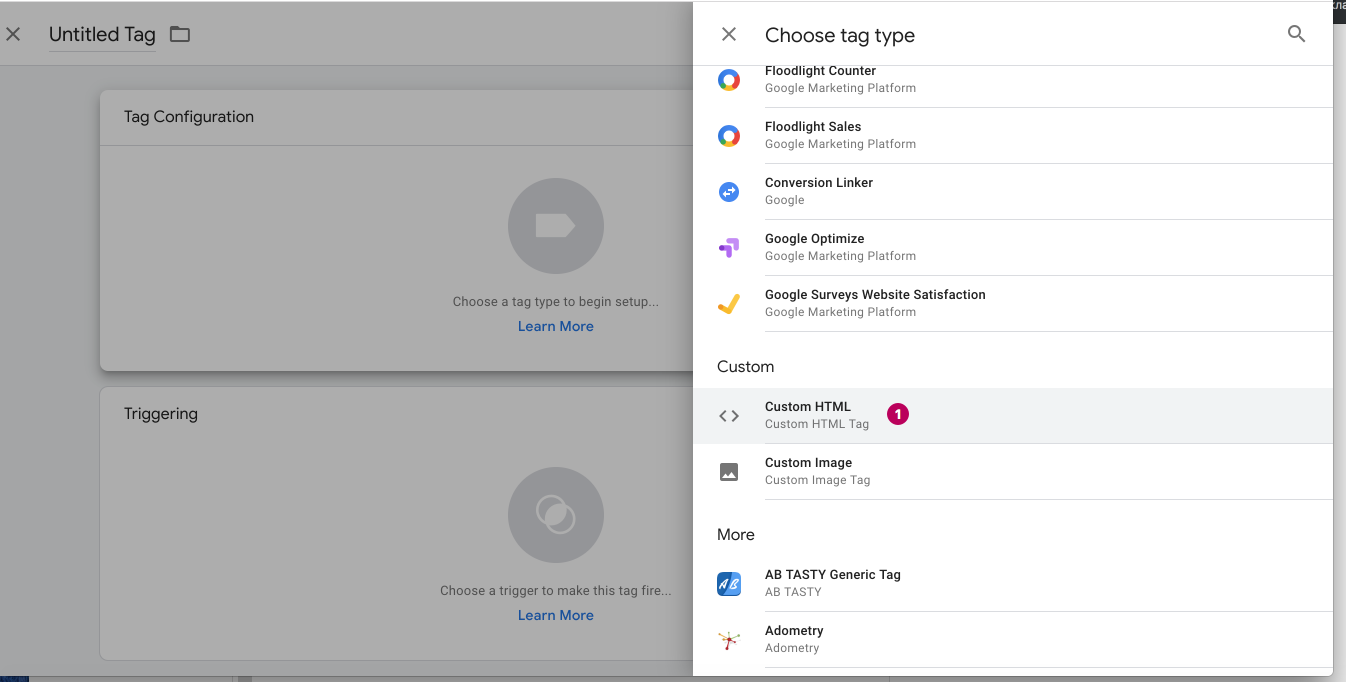Select Conversion Linker tag type
The height and width of the screenshot is (682, 1346).
[x=1013, y=192]
